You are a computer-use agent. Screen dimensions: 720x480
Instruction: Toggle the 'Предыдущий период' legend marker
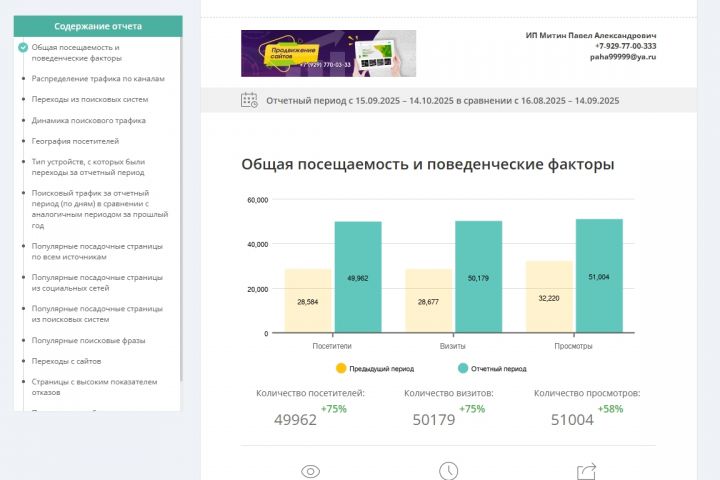coord(341,368)
